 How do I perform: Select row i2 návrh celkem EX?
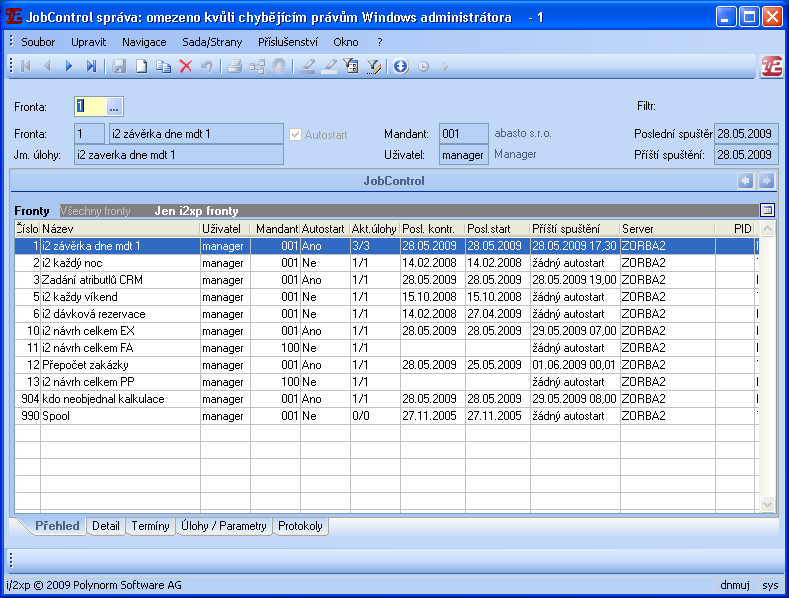[385, 331]
